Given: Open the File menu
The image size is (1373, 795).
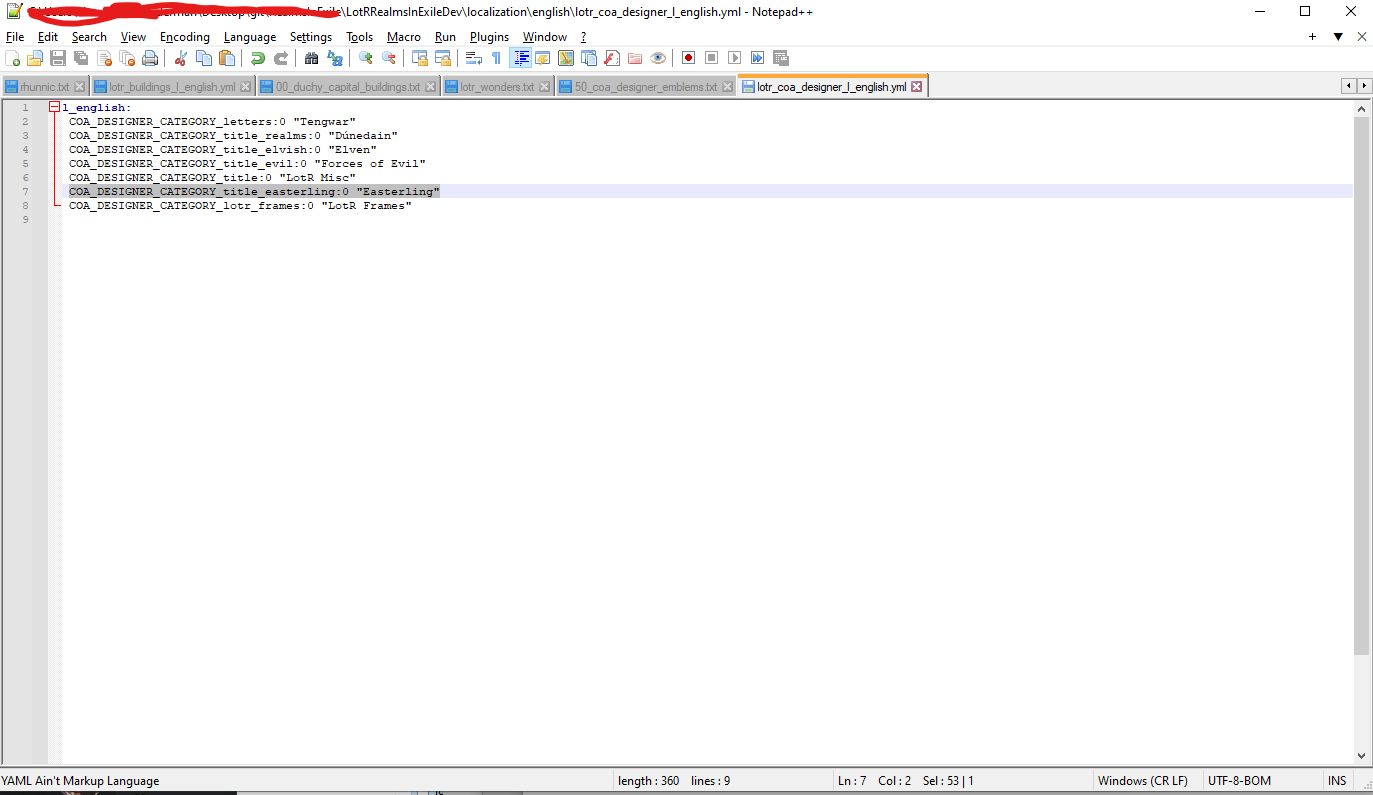Looking at the screenshot, I should pos(15,37).
